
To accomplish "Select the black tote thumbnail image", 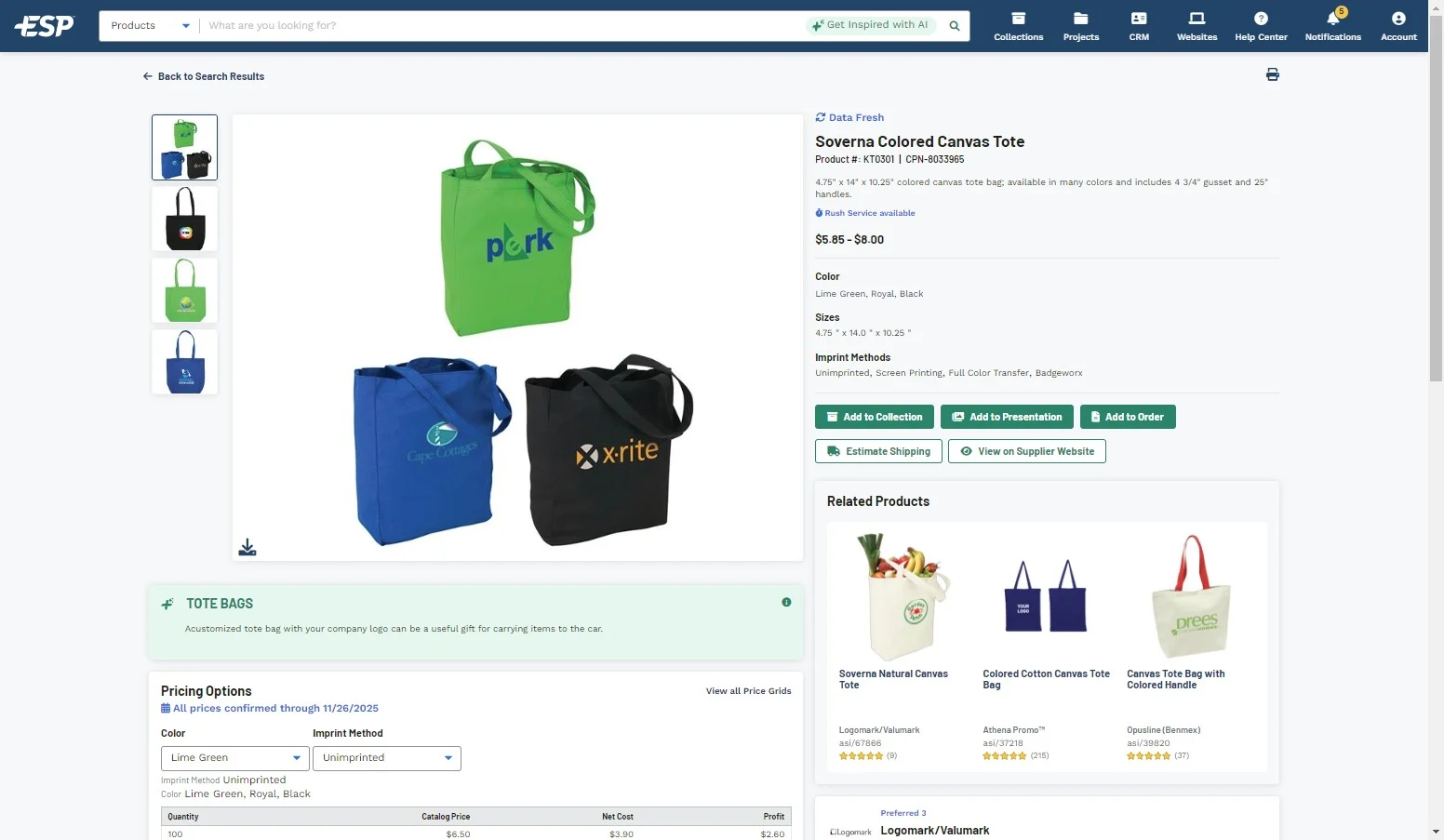I will [x=185, y=219].
